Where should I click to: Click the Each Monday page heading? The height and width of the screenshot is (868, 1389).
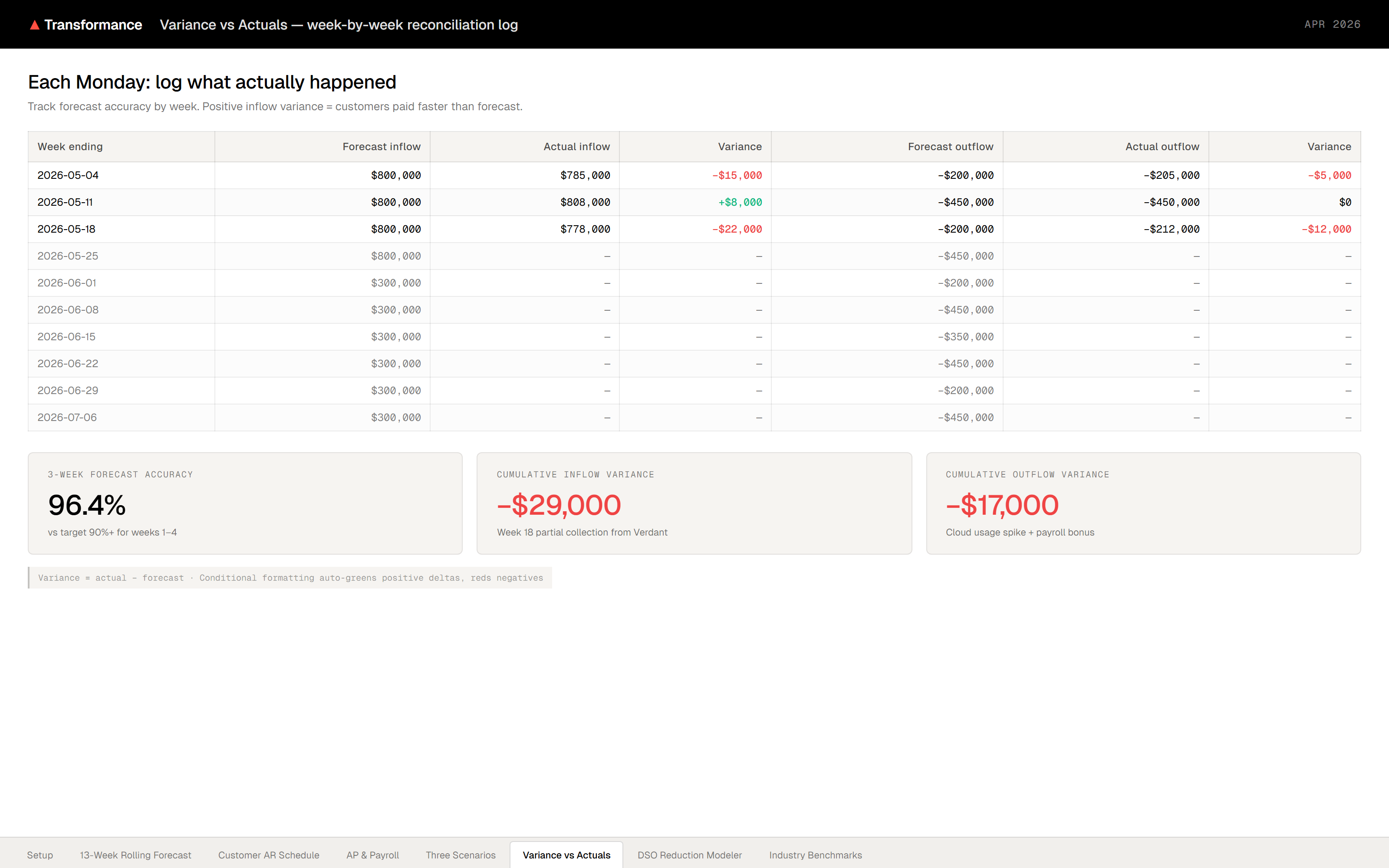(x=212, y=82)
